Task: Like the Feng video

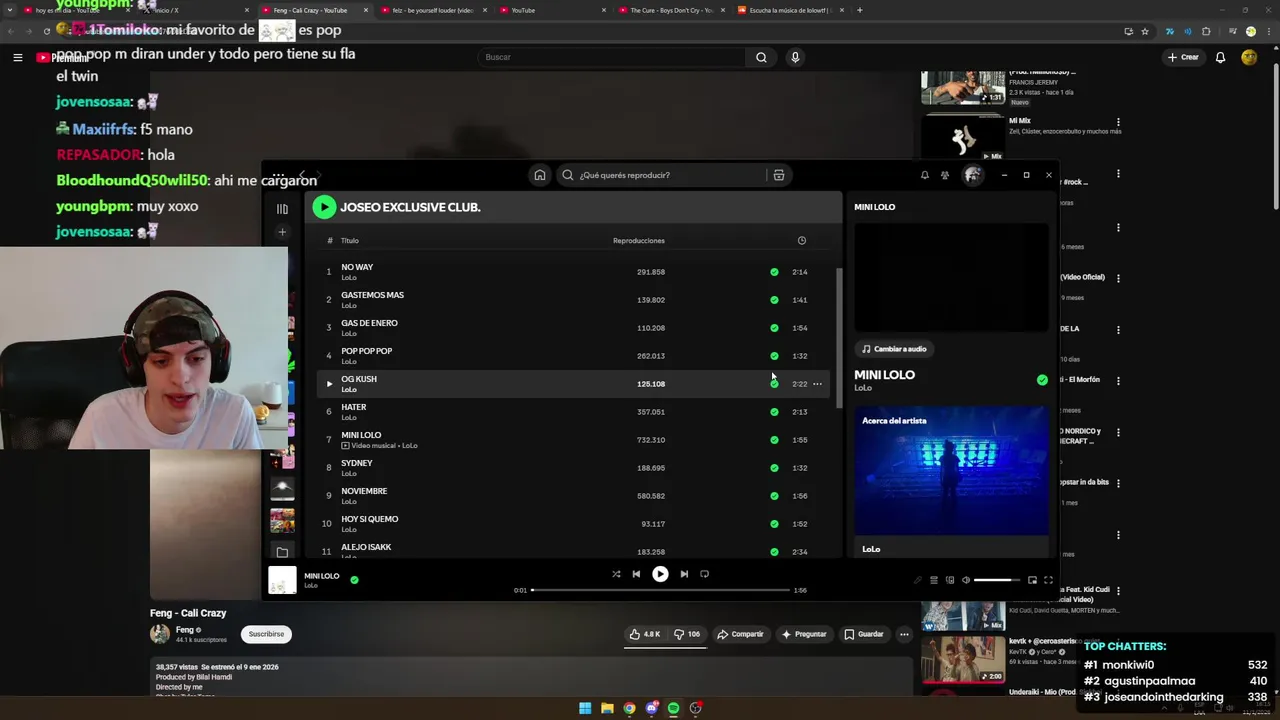Action: [645, 634]
